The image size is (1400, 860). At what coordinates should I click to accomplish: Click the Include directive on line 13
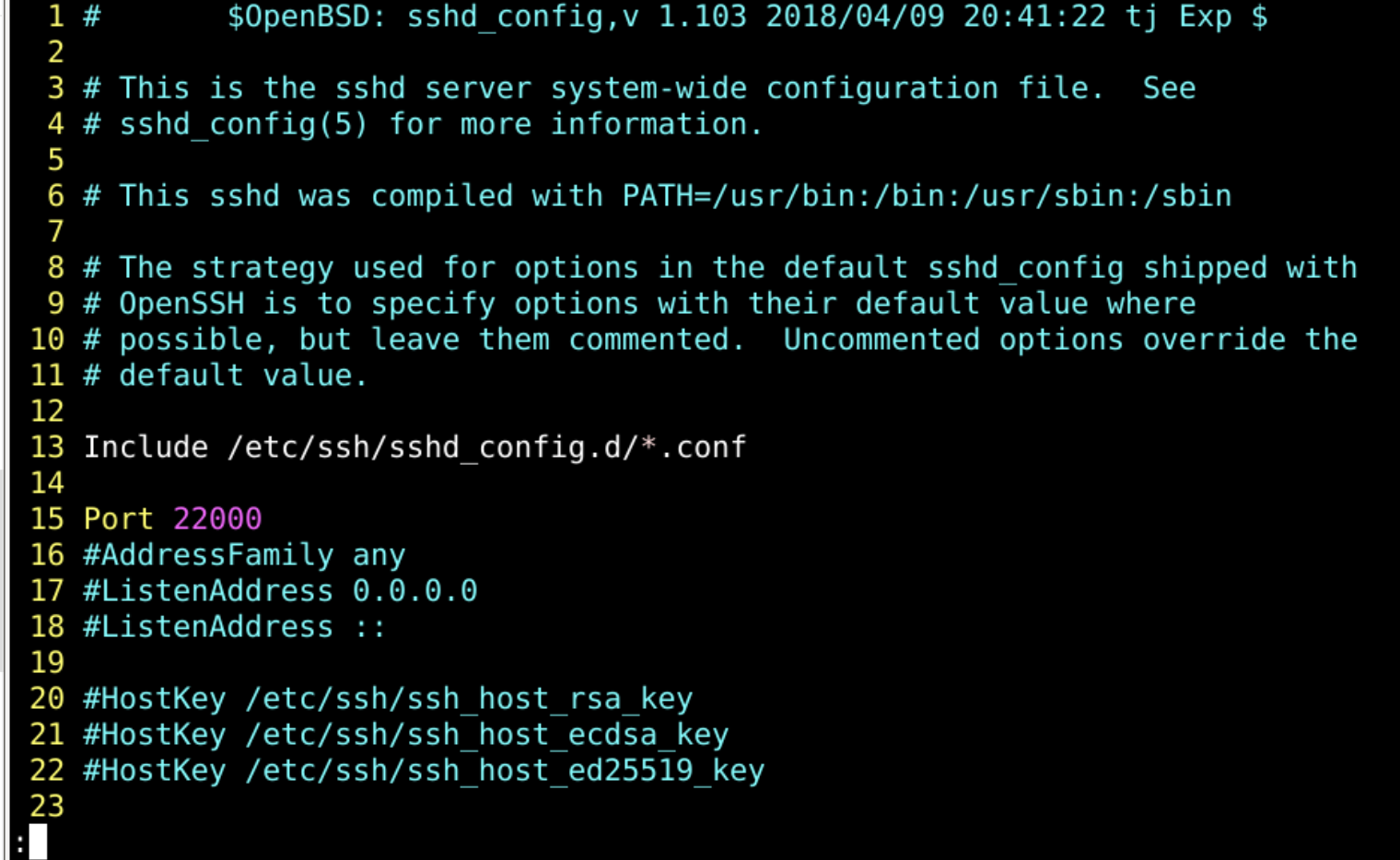point(146,447)
